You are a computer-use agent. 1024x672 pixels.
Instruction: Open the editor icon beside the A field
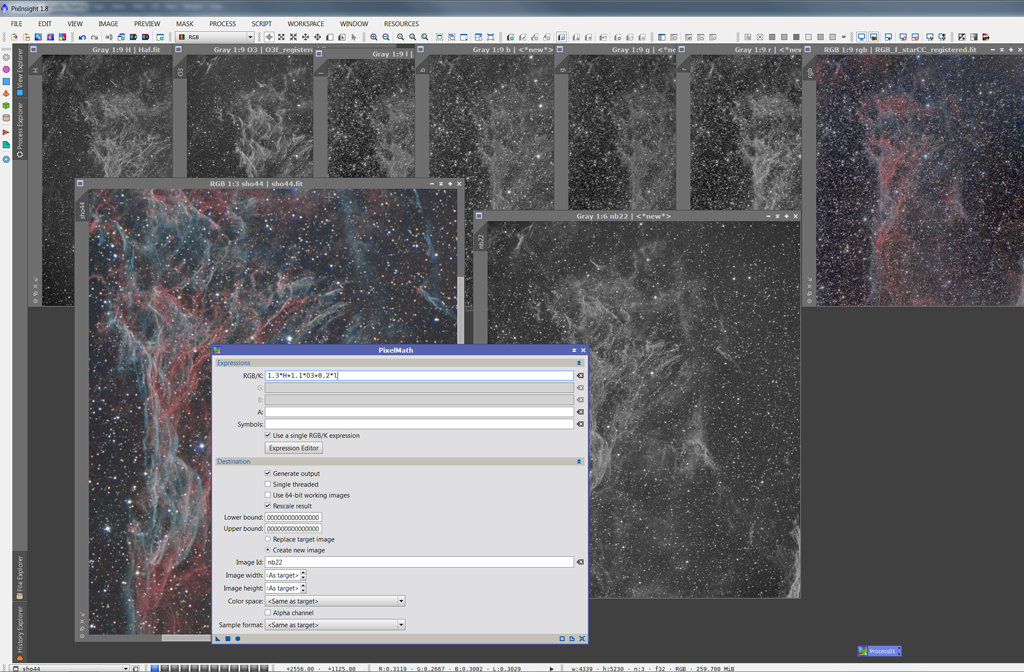[x=580, y=412]
